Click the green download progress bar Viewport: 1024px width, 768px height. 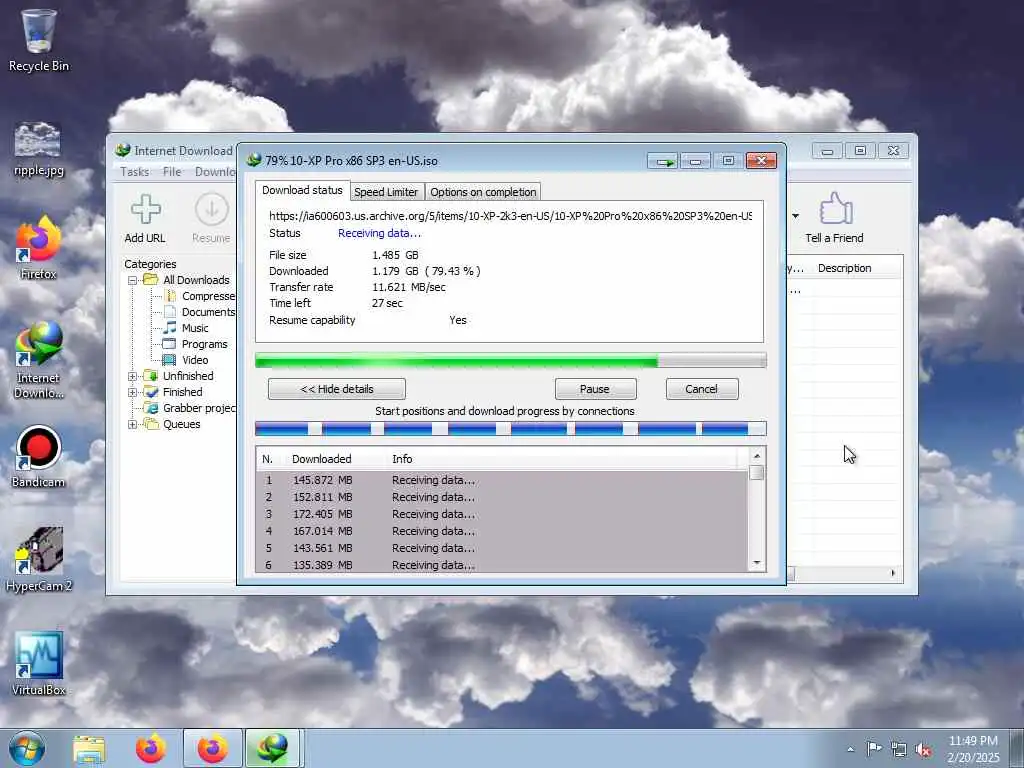click(511, 360)
